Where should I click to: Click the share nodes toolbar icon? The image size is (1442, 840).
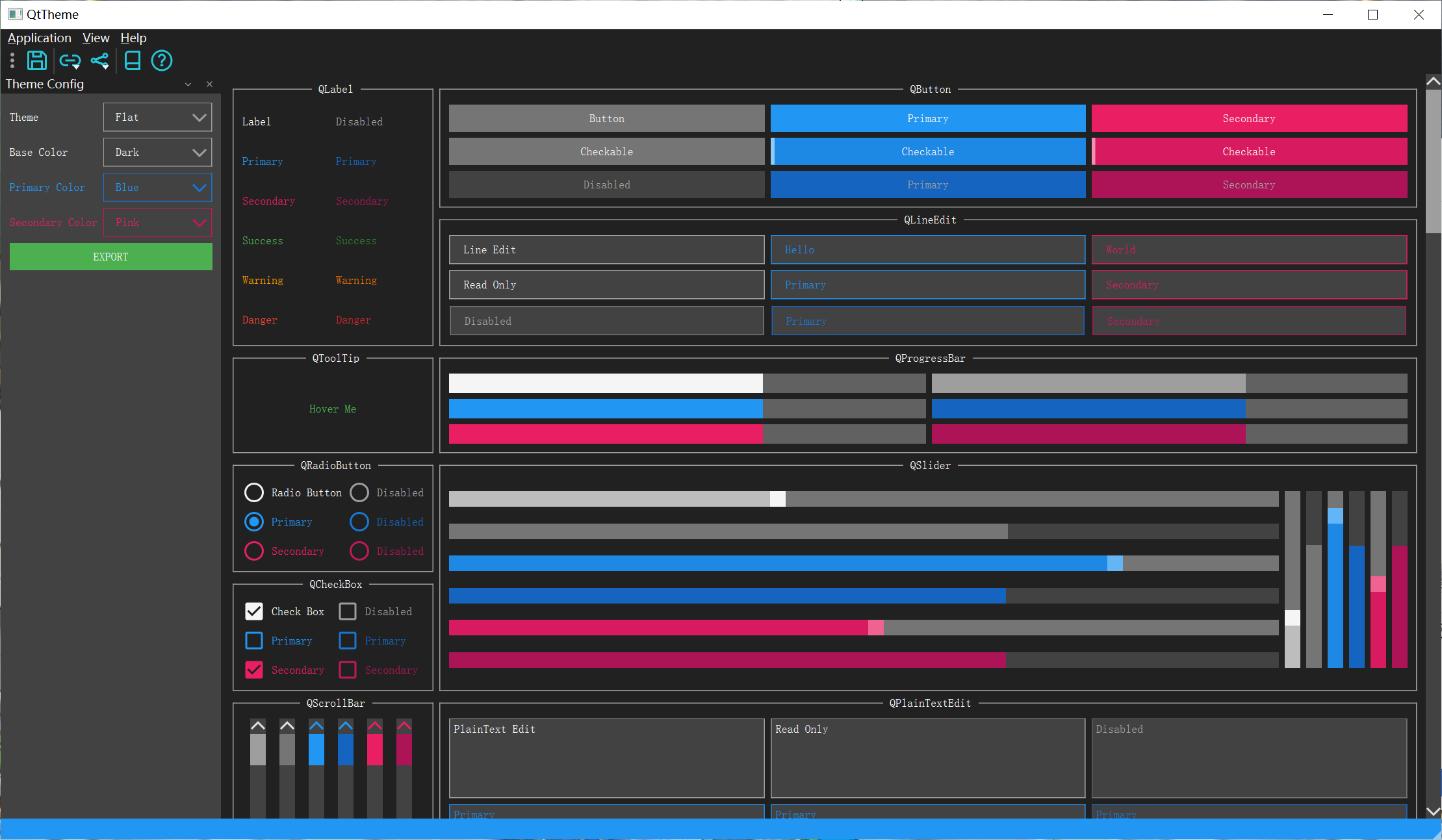point(99,61)
